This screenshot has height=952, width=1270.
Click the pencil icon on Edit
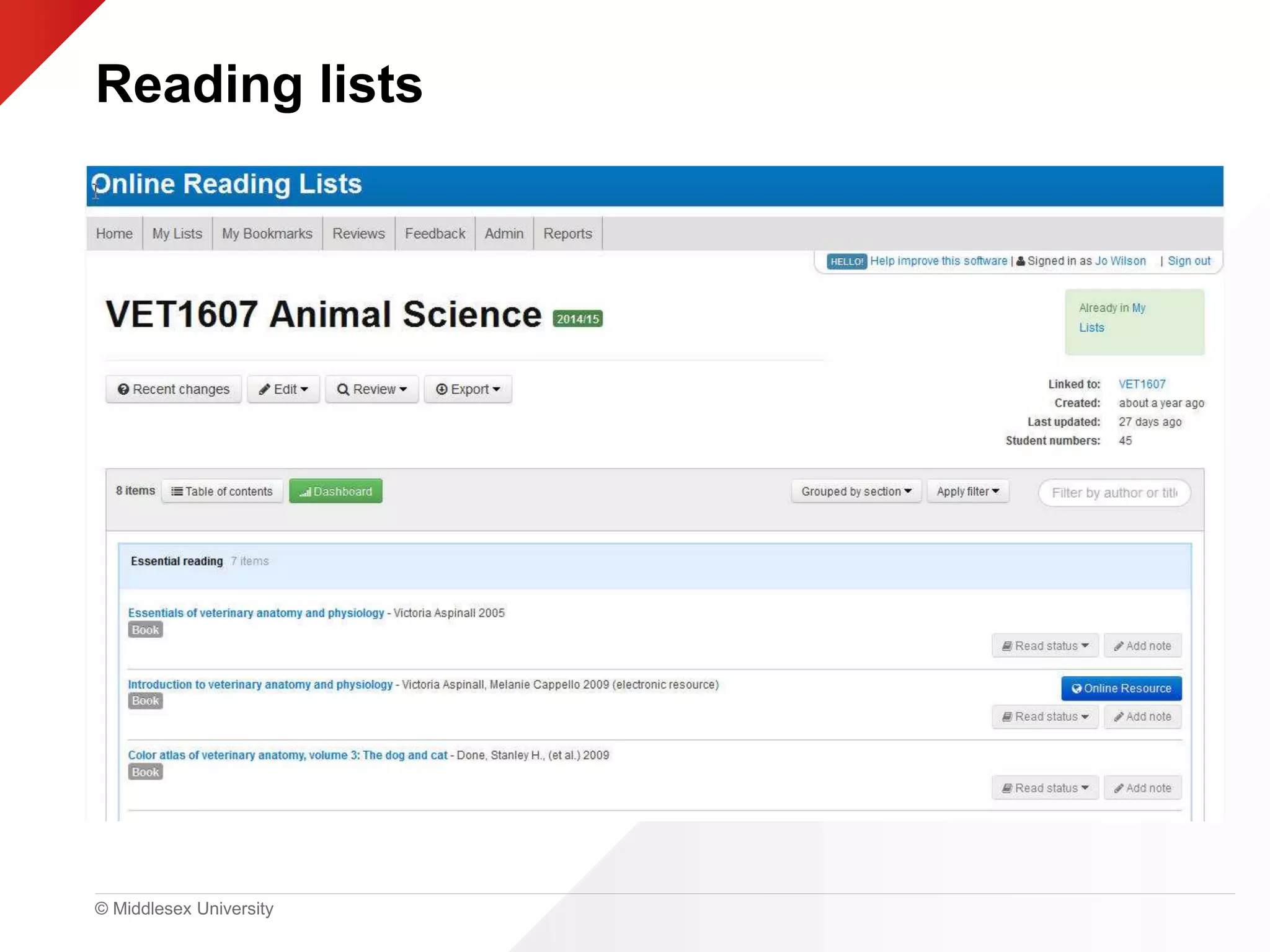tap(265, 389)
